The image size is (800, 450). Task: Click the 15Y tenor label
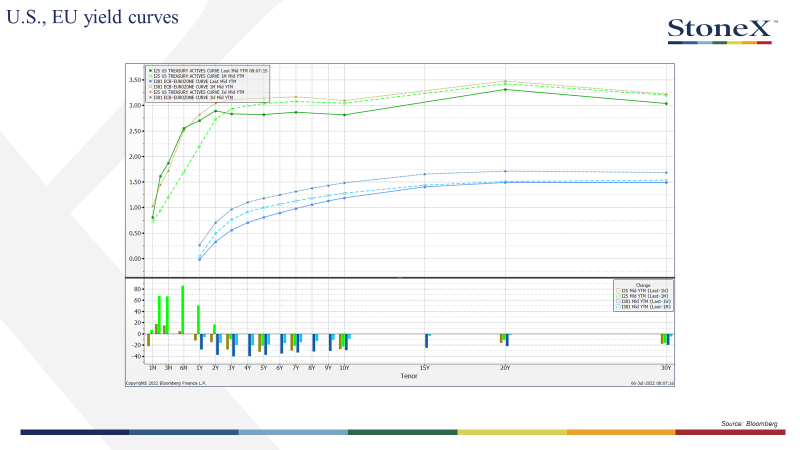[x=424, y=368]
